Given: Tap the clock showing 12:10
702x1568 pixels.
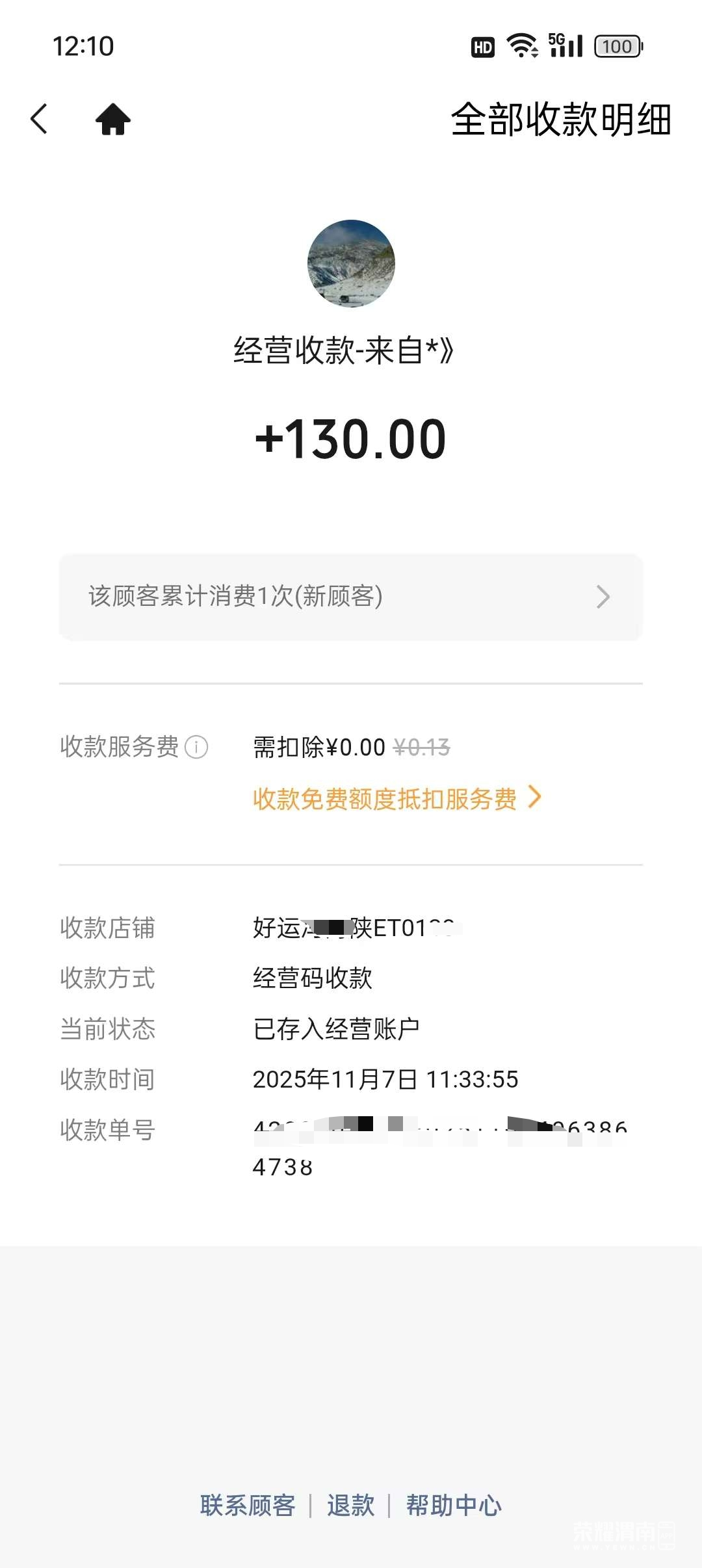Looking at the screenshot, I should 83,46.
